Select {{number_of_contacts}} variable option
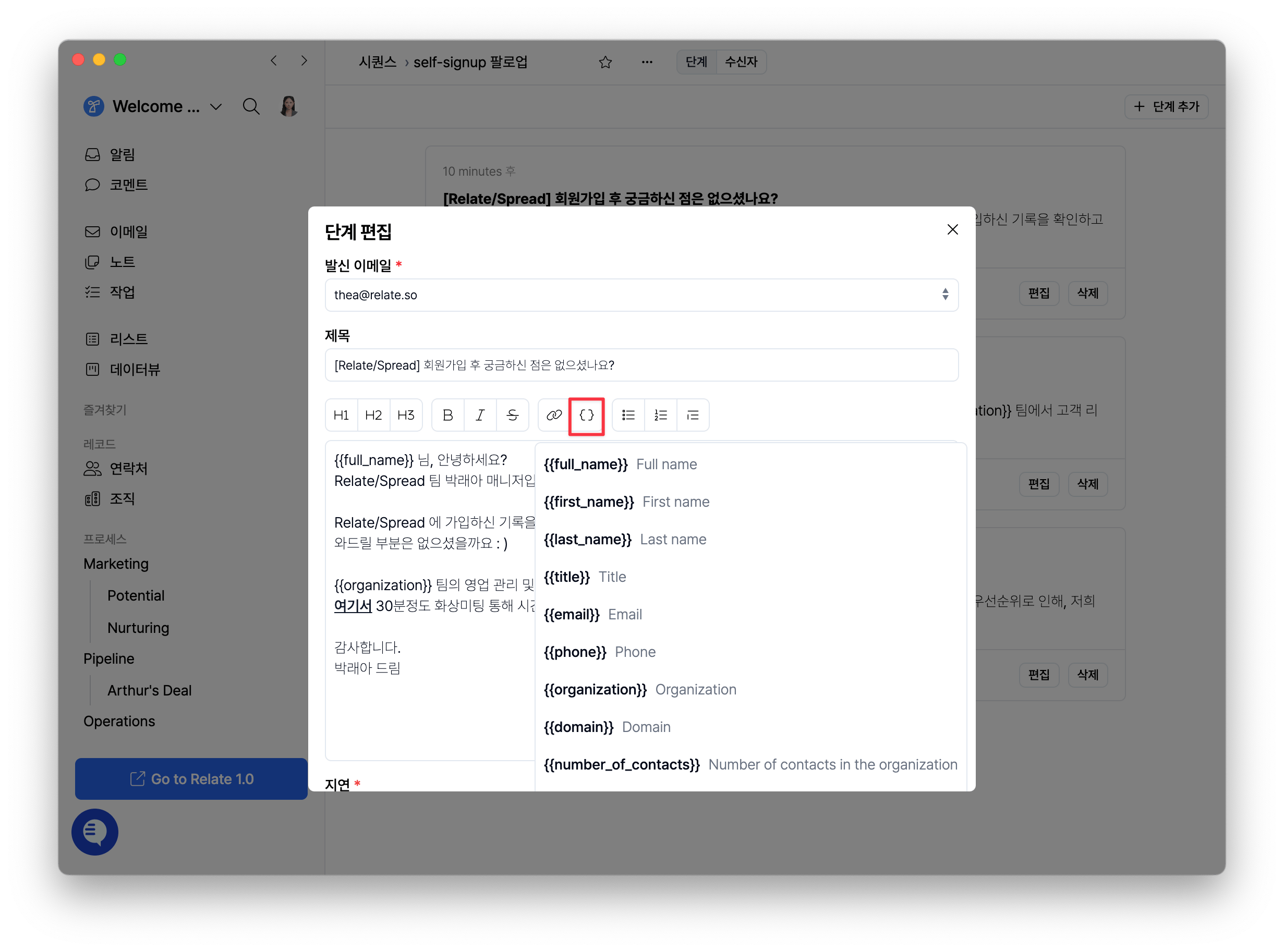Image resolution: width=1284 pixels, height=952 pixels. coord(751,764)
